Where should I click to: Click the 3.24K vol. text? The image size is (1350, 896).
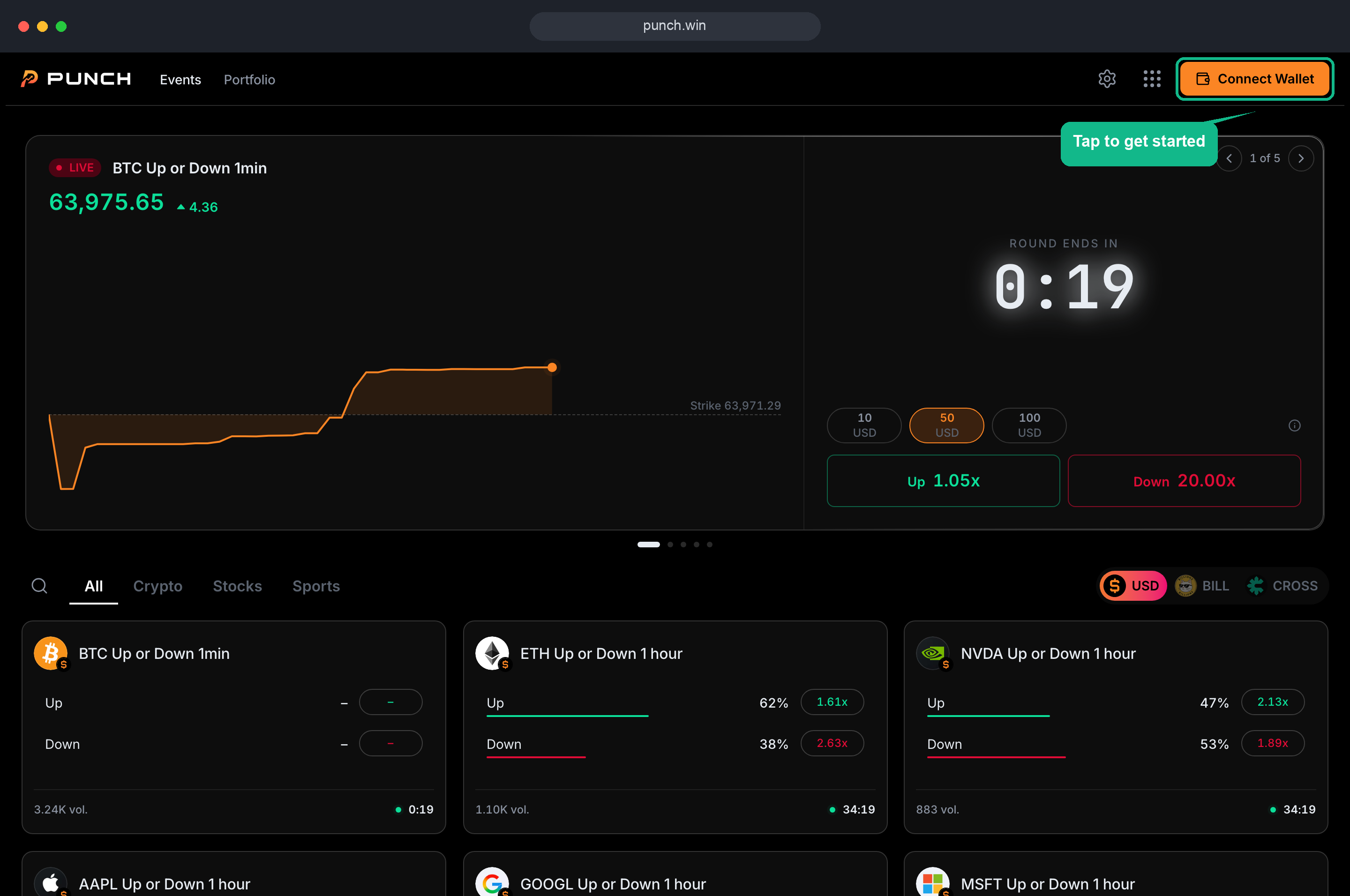click(60, 809)
